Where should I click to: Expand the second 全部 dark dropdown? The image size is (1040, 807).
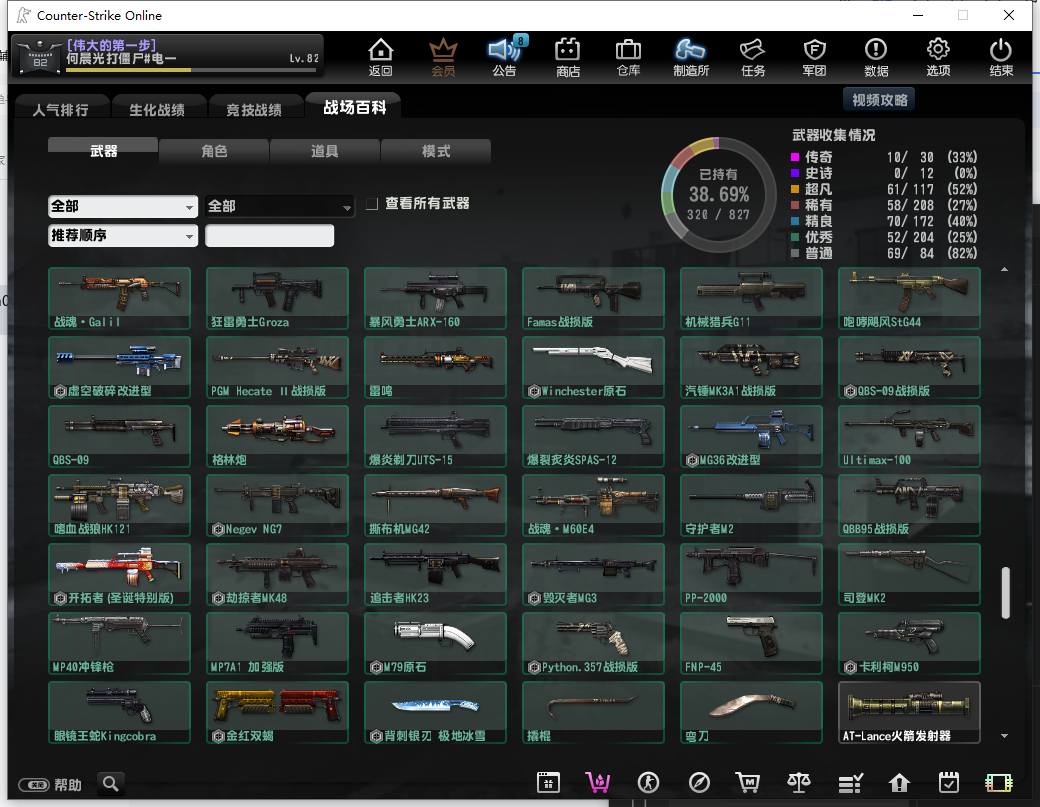coord(279,206)
